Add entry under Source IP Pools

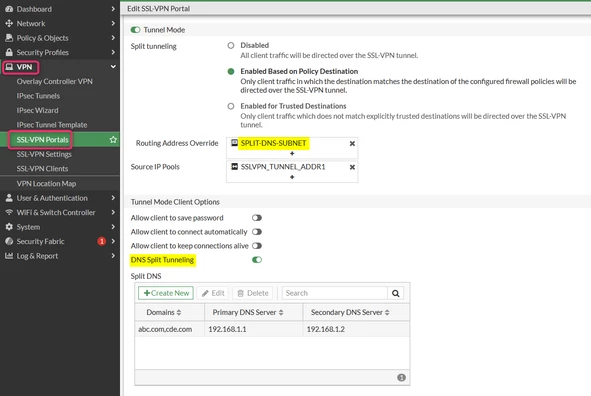coord(292,177)
